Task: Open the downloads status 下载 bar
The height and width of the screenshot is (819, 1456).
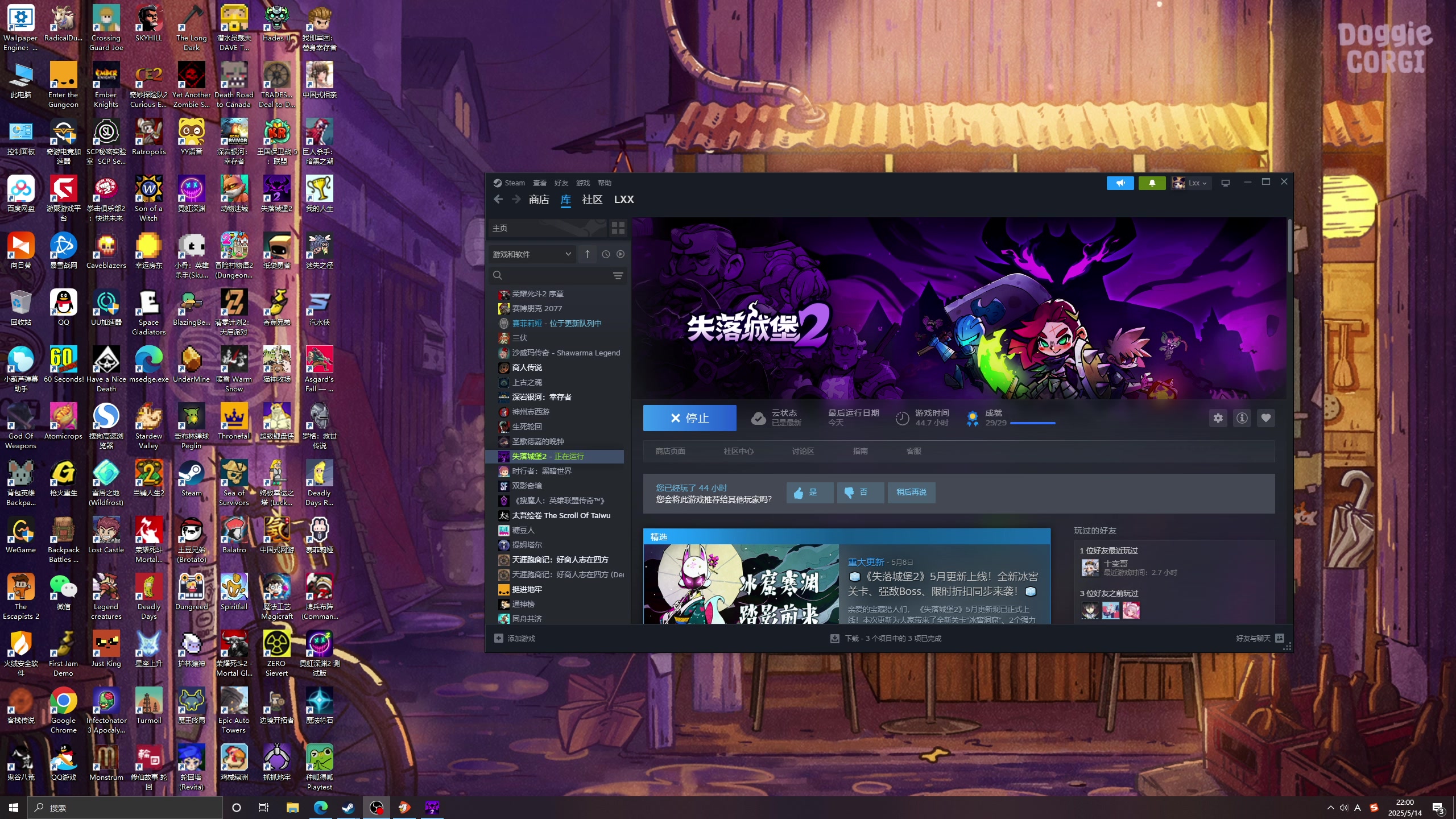Action: click(886, 638)
